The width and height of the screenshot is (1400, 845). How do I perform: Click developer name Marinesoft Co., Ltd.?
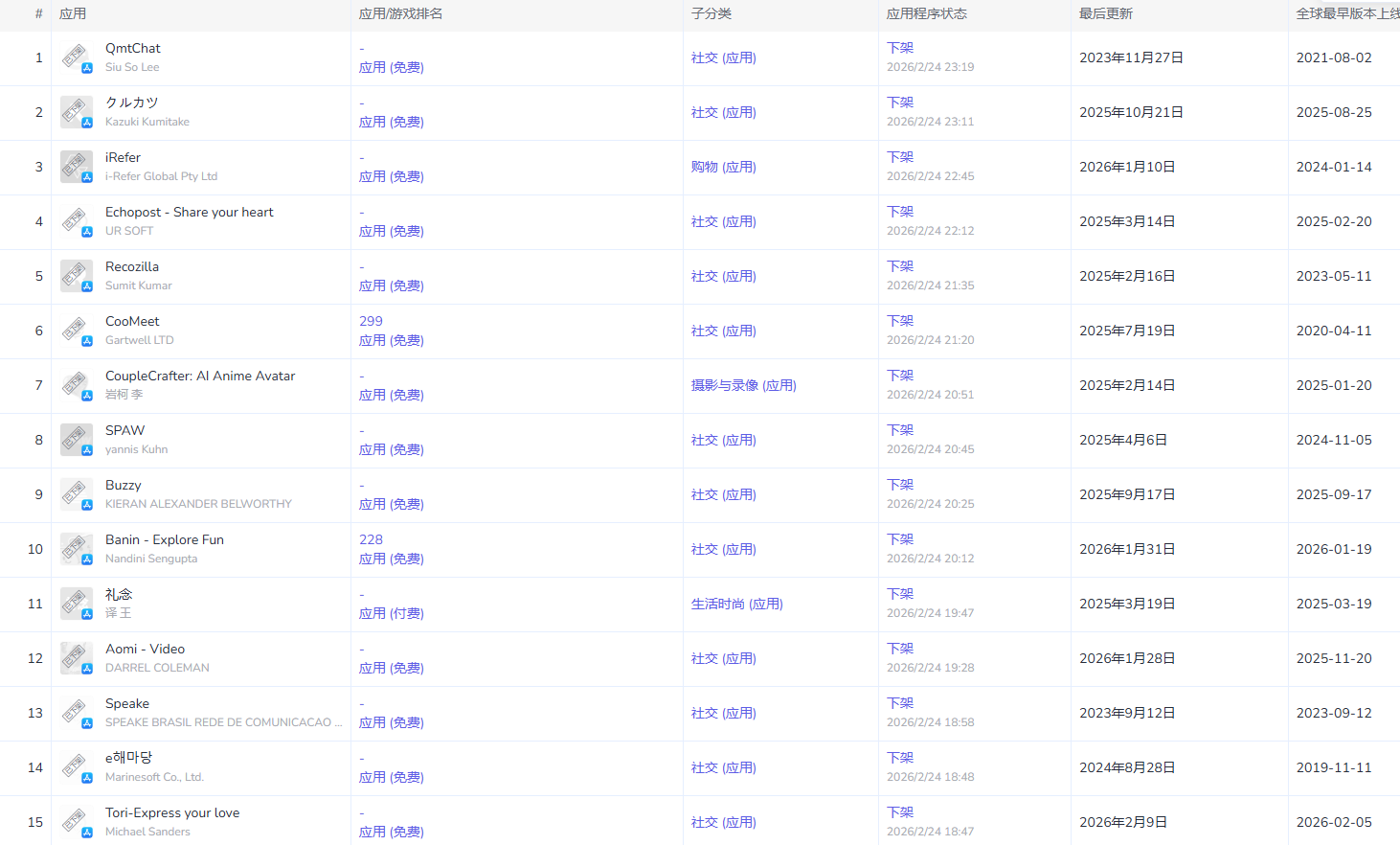click(x=154, y=777)
